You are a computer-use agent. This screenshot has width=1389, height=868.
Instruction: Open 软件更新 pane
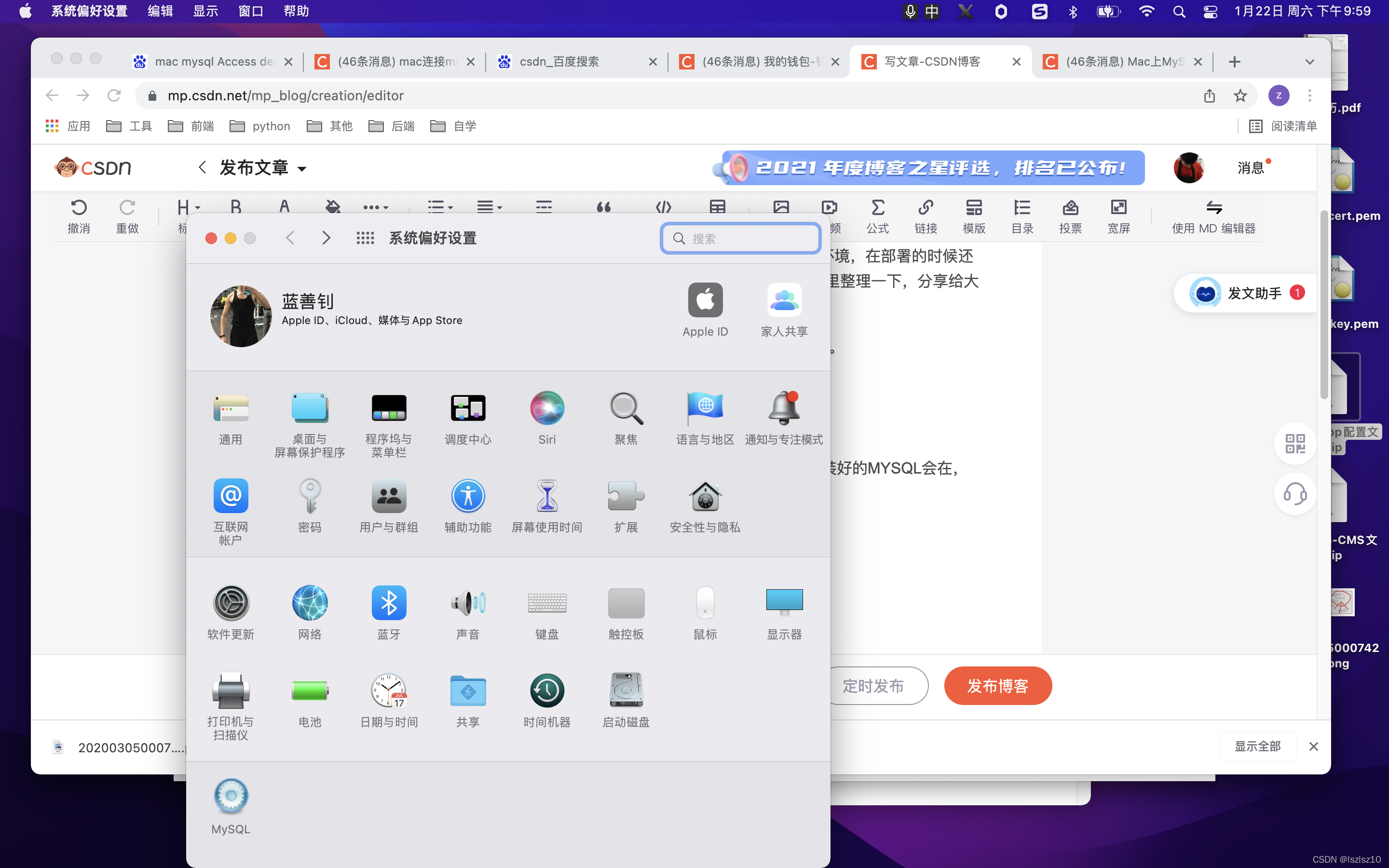click(231, 613)
